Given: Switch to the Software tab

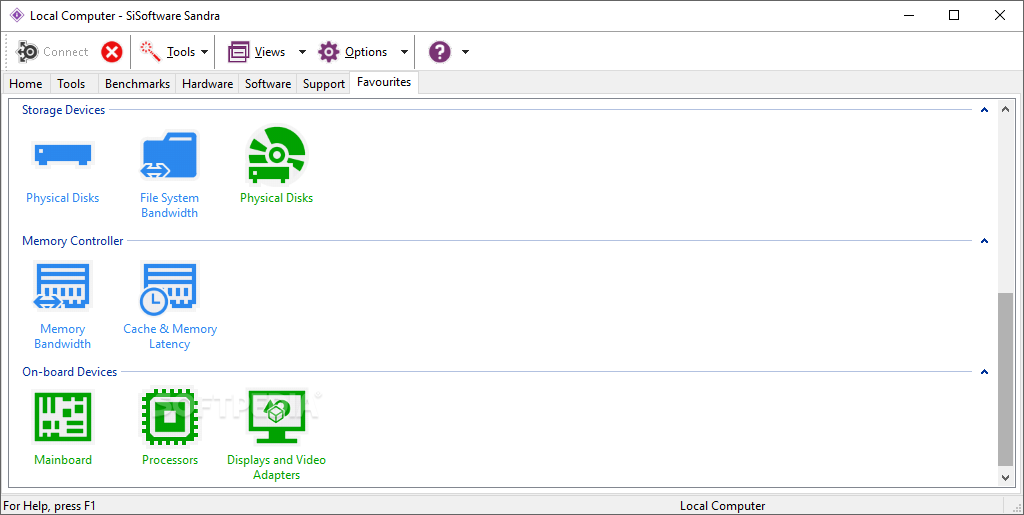Looking at the screenshot, I should click(x=268, y=84).
